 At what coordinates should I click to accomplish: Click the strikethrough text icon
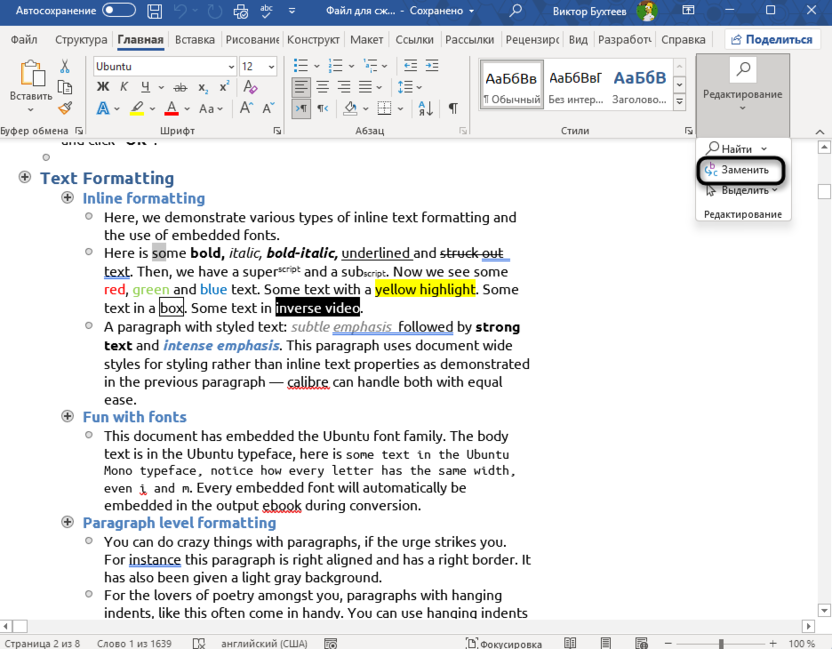click(x=181, y=87)
